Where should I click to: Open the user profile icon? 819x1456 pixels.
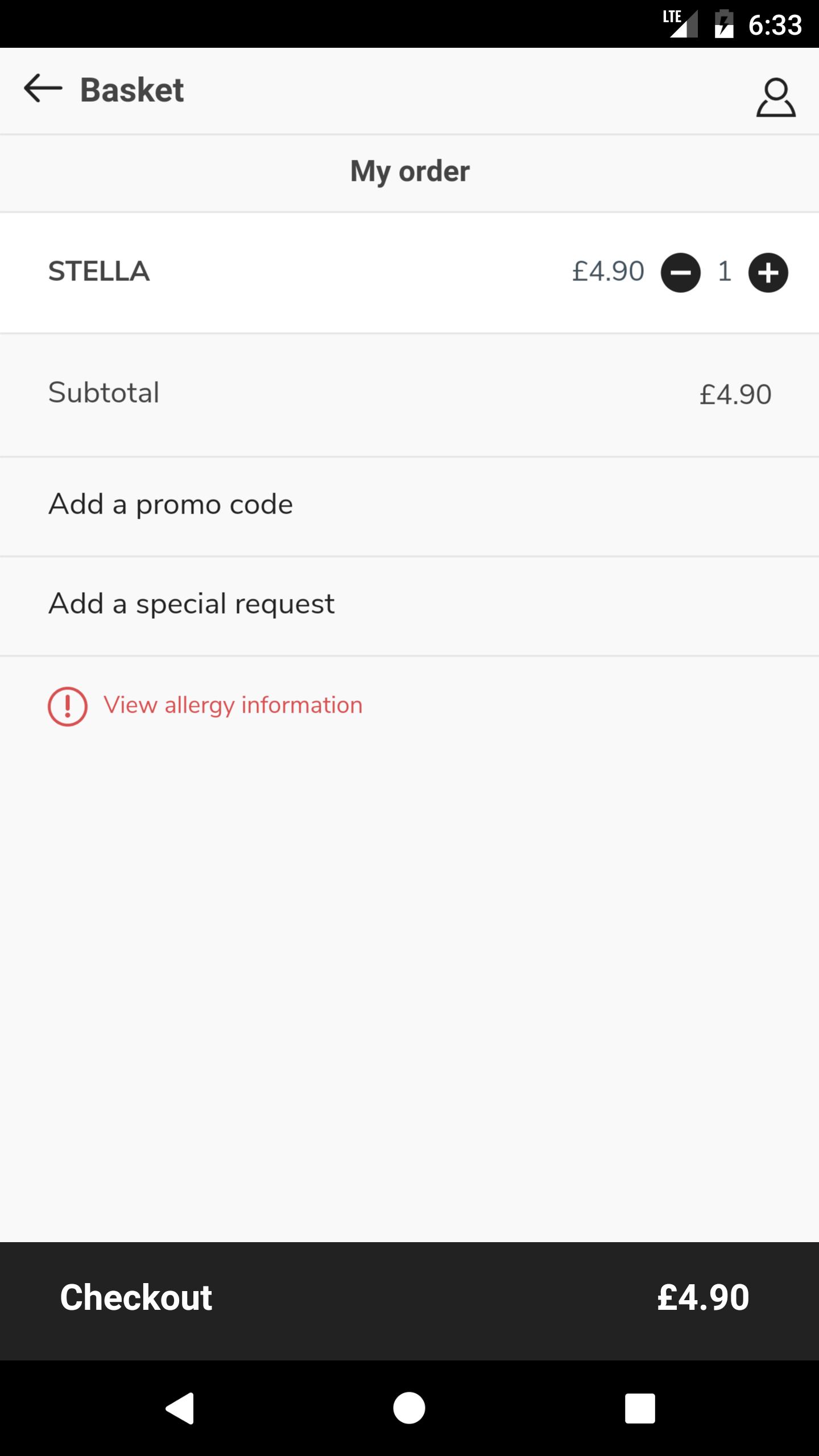tap(775, 97)
